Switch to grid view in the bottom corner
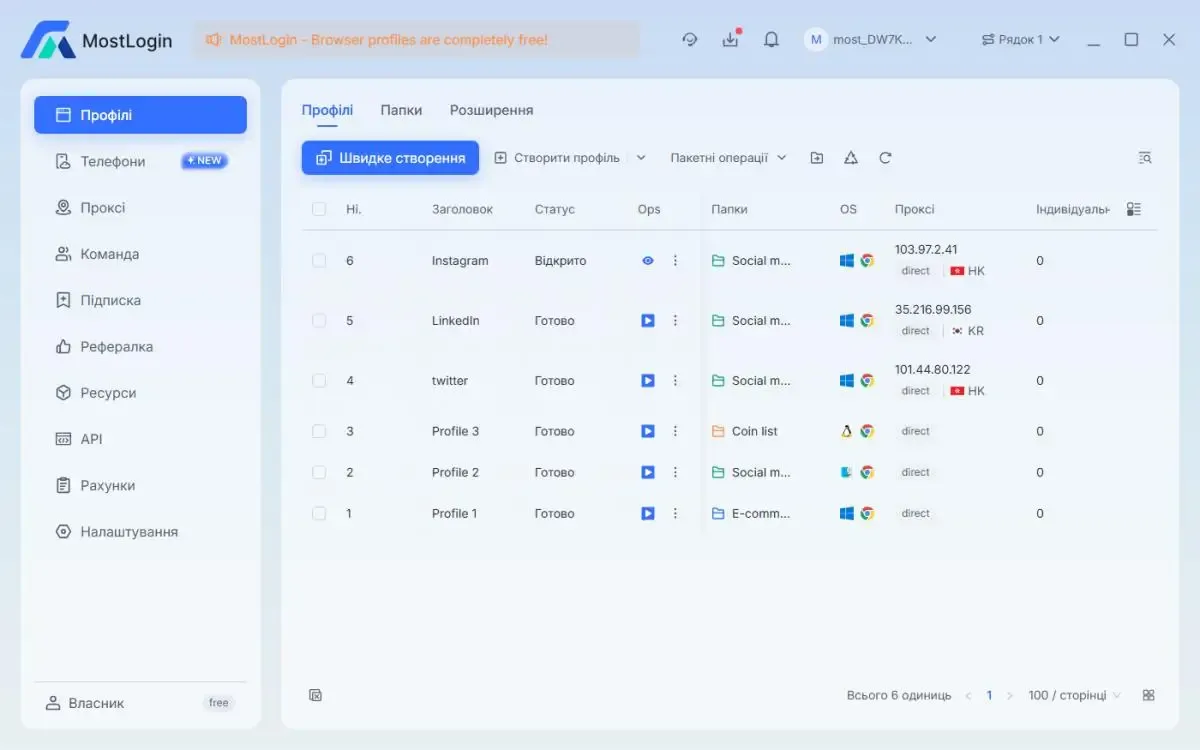 pos(1148,695)
